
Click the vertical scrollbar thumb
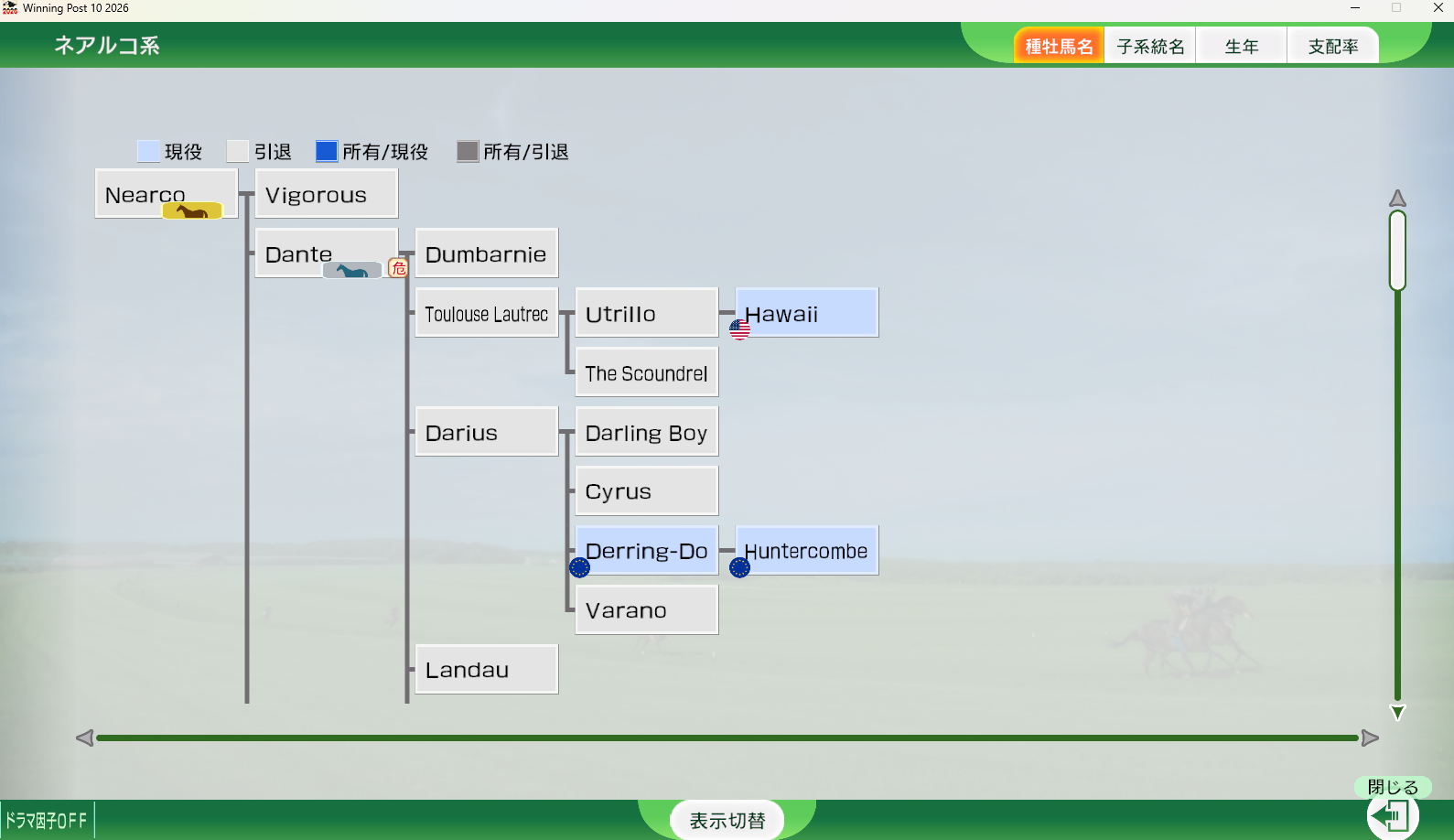(x=1397, y=251)
